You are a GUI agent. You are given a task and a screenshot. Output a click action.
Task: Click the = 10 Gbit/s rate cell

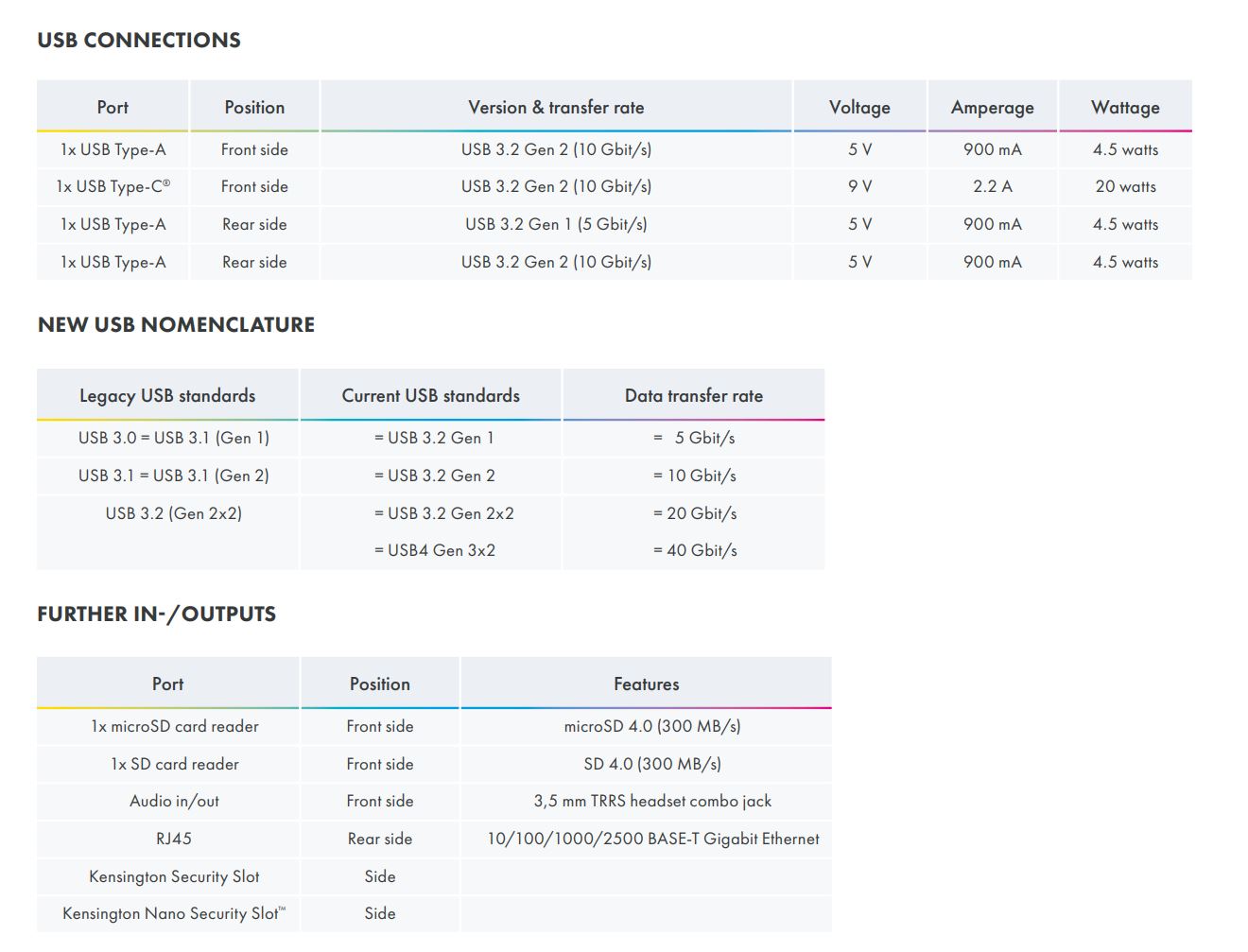click(694, 476)
